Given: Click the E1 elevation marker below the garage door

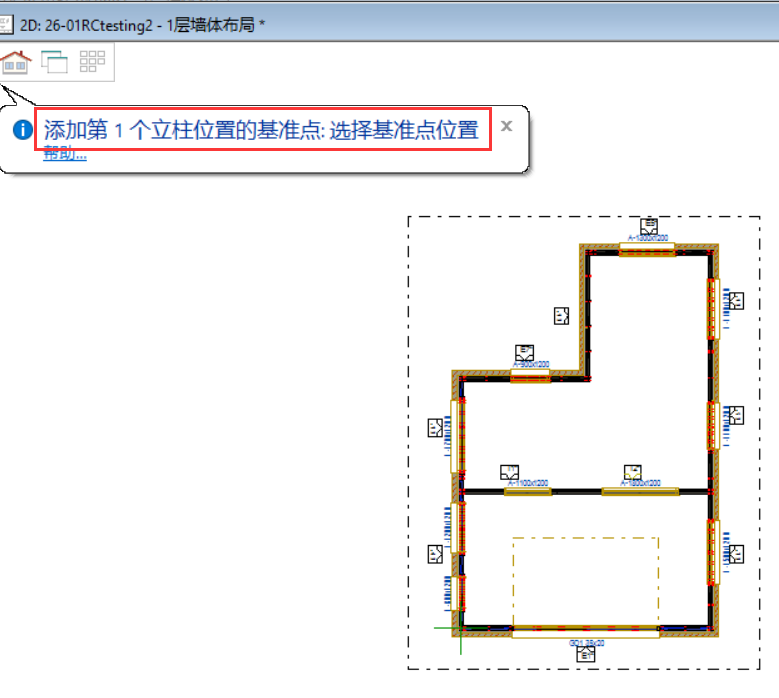Looking at the screenshot, I should pos(585,655).
